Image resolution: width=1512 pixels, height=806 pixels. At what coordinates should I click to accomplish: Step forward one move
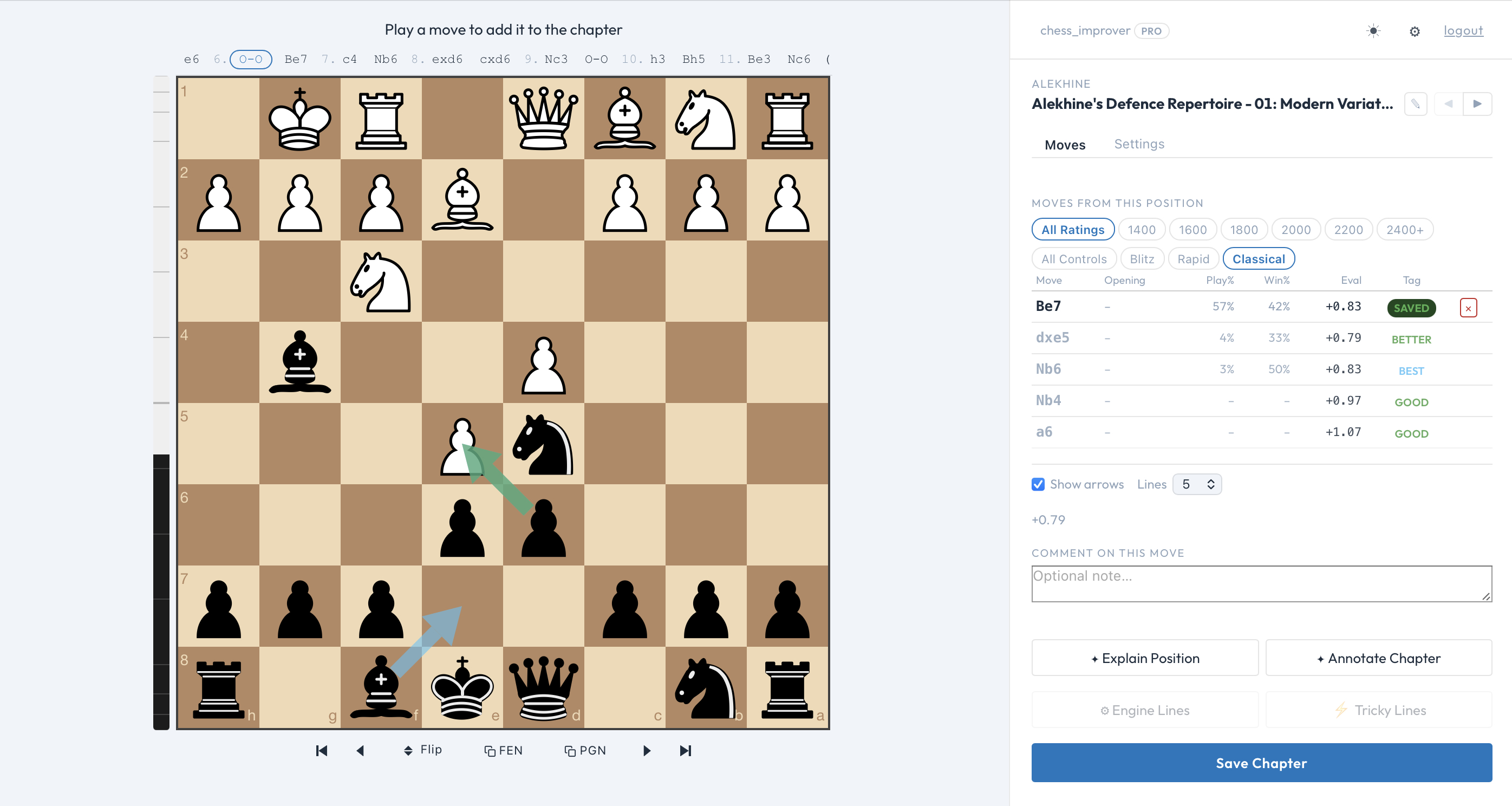coord(646,750)
